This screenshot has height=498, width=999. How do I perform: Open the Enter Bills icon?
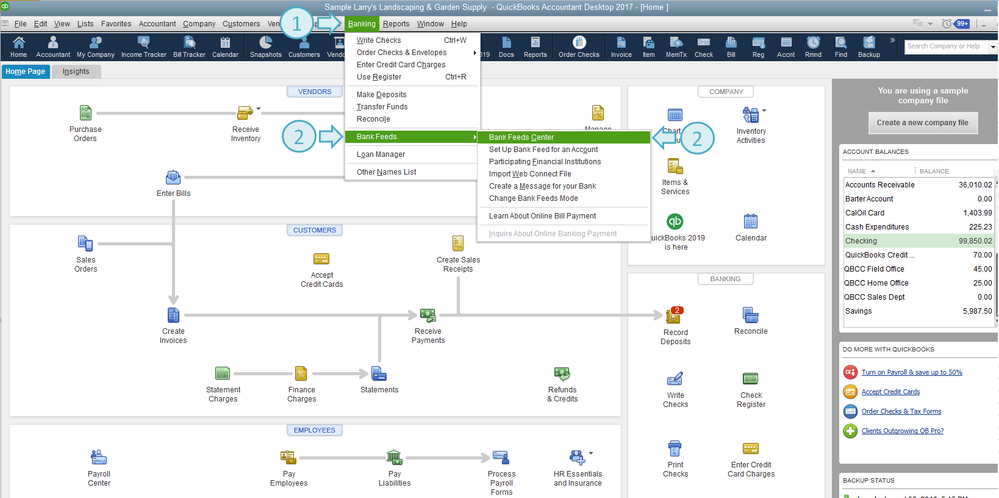point(173,178)
